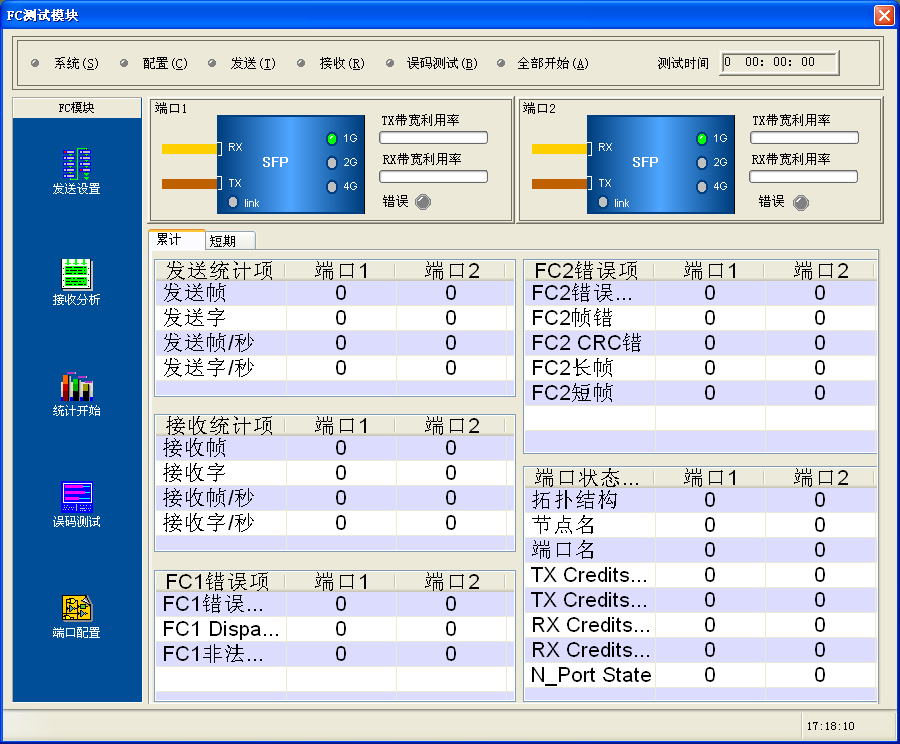Viewport: 900px width, 744px height.
Task: Click the 端口2 错误 indicator light
Action: point(801,203)
